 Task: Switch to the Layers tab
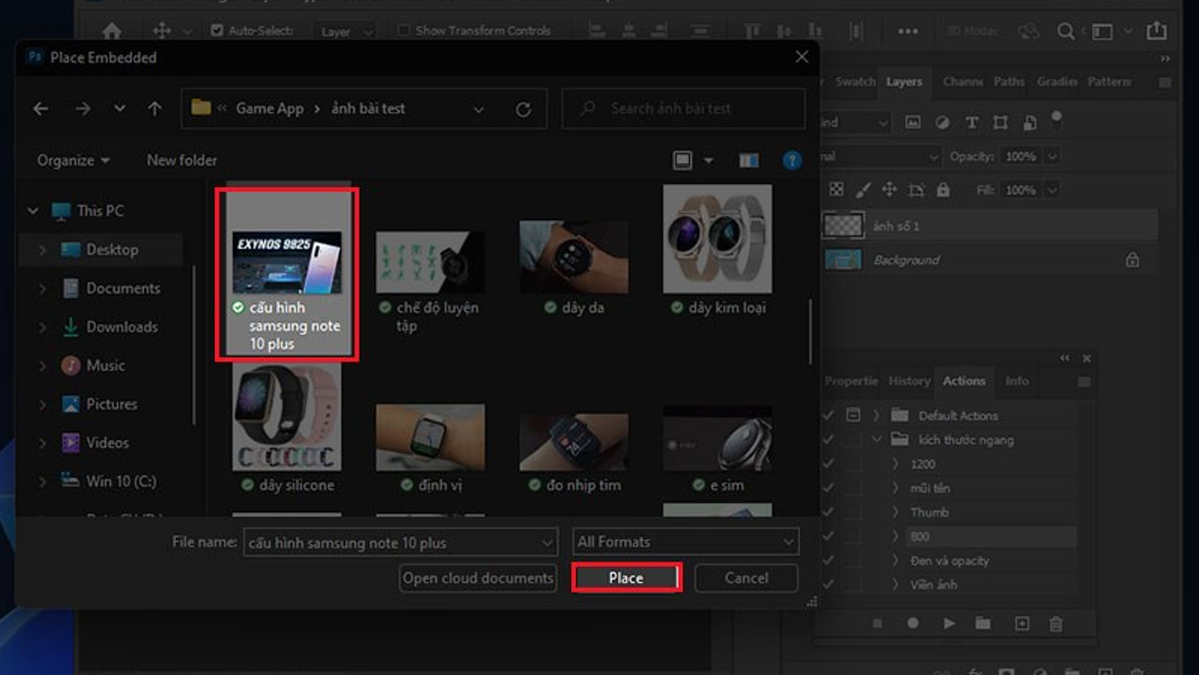[x=904, y=82]
